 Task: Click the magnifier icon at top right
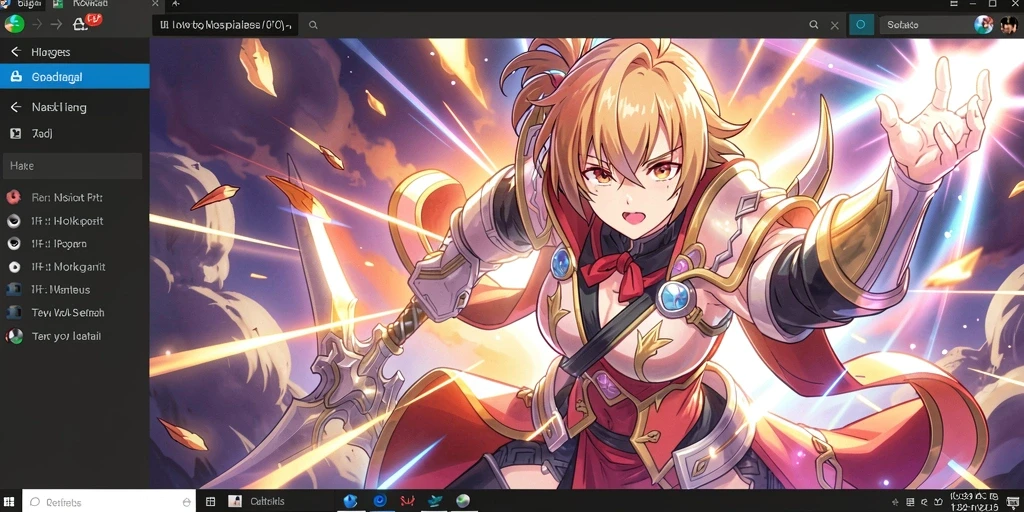coord(814,25)
